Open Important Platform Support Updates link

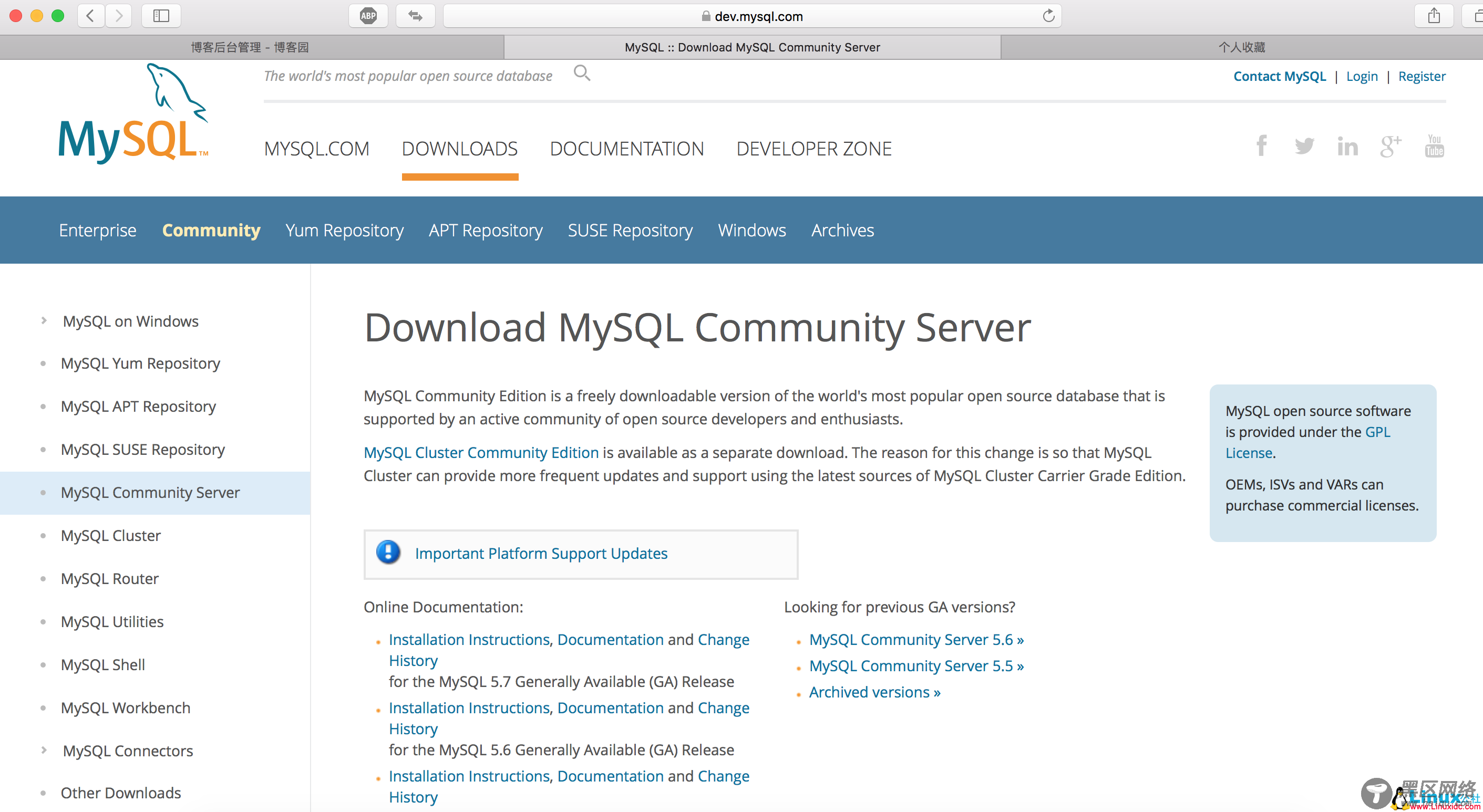(541, 553)
